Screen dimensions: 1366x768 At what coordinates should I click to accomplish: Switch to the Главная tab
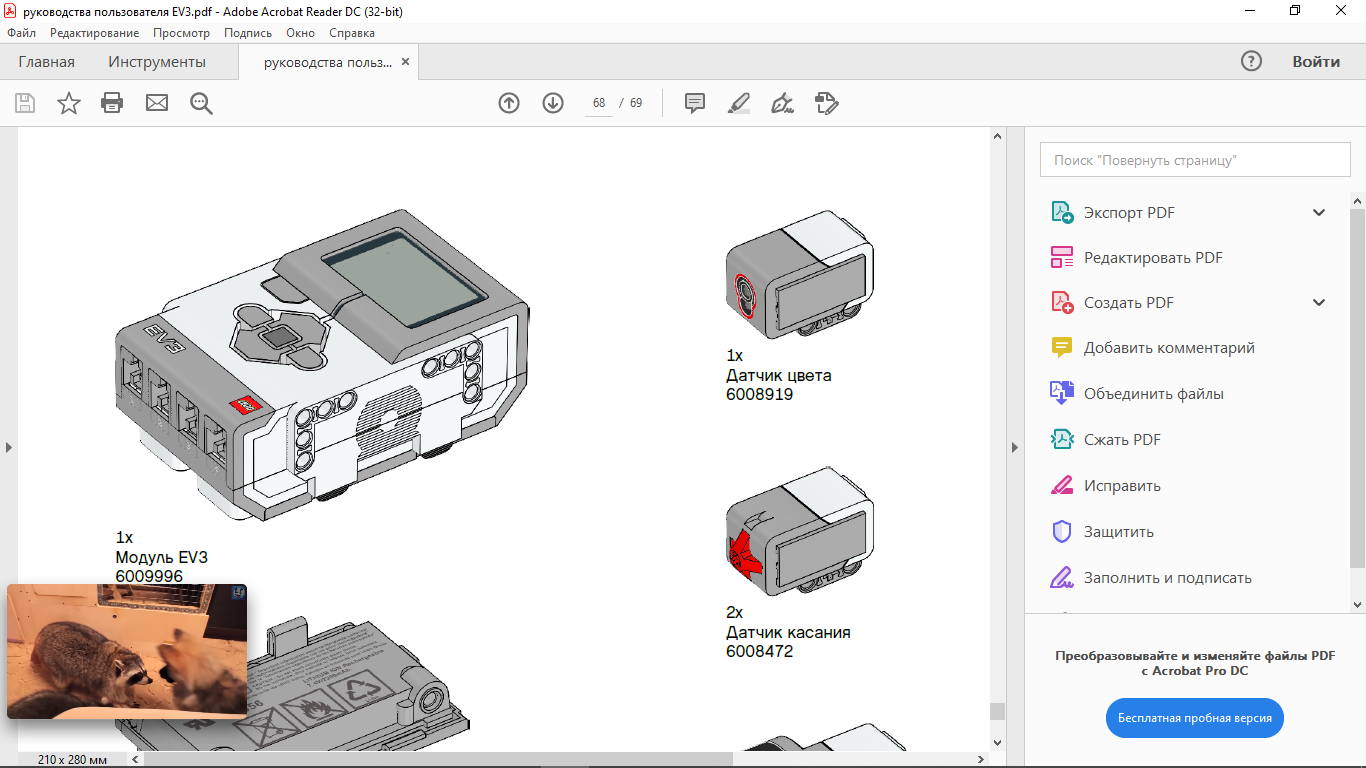click(x=46, y=61)
